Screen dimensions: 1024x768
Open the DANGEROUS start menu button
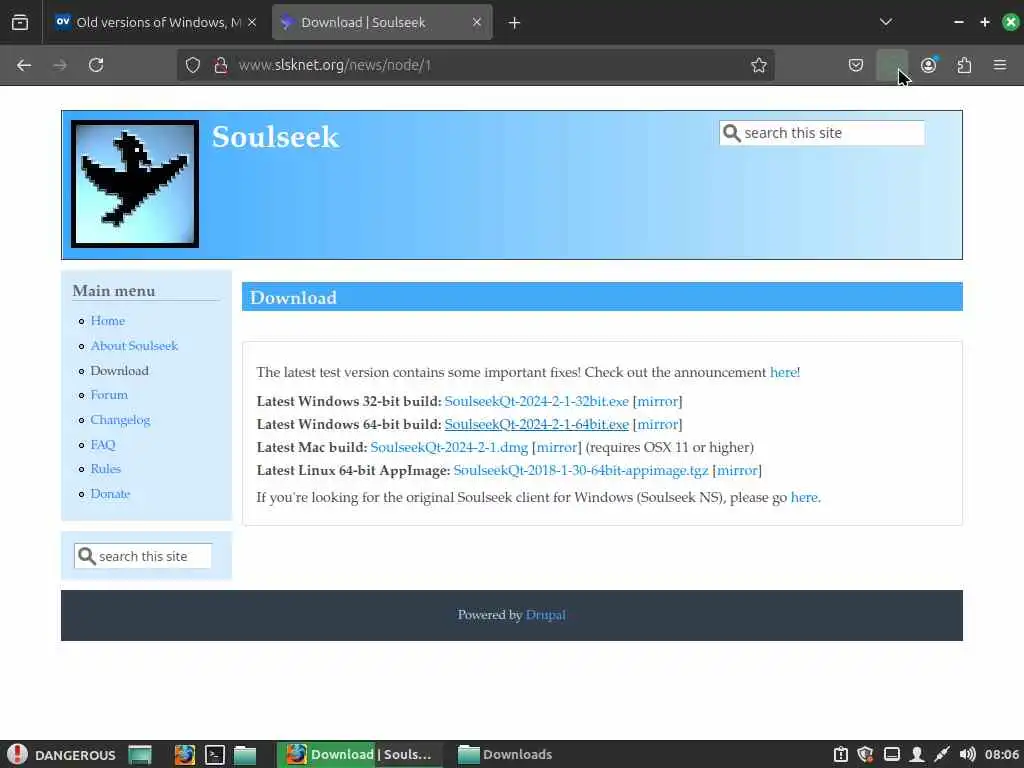tap(61, 755)
